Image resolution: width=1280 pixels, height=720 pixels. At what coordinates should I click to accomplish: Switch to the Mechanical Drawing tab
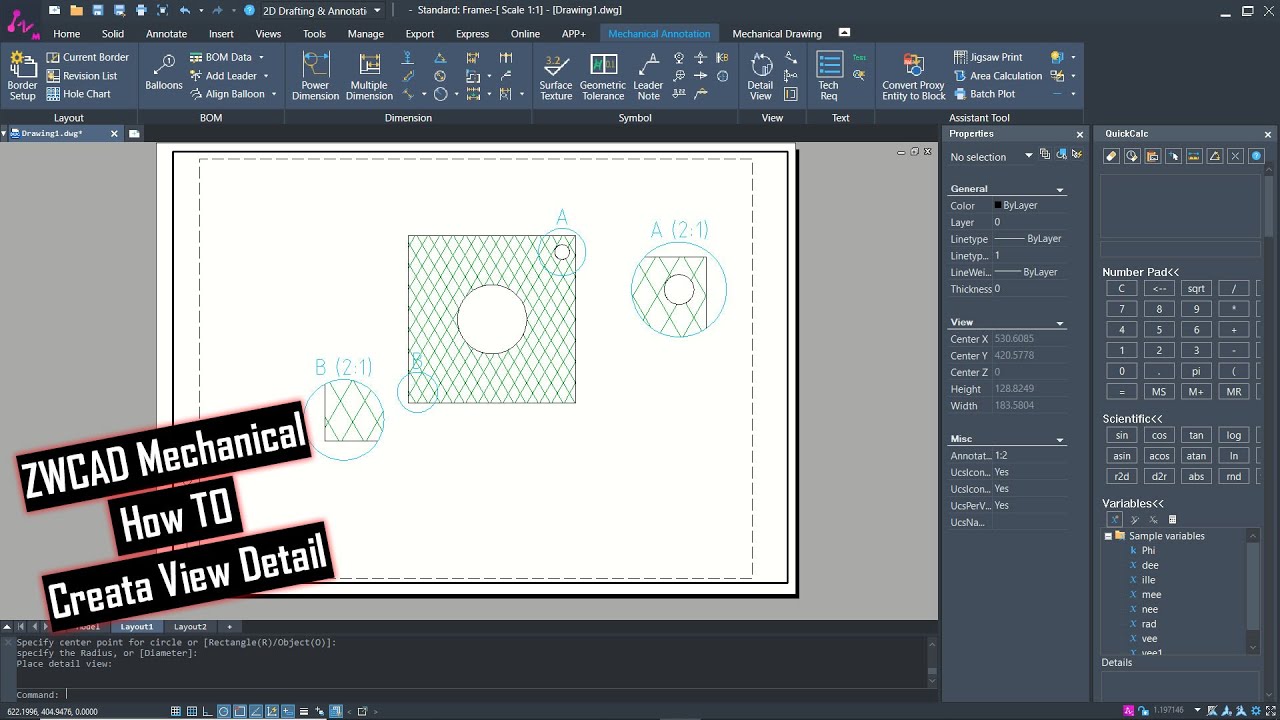(777, 34)
